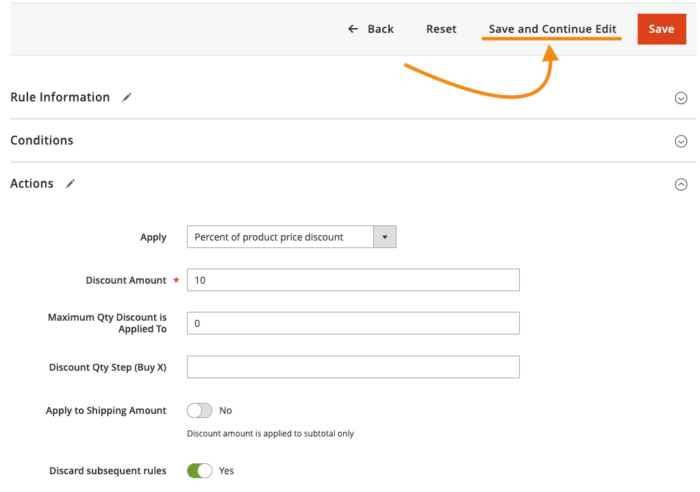Click the Back arrow icon
Image resolution: width=700 pixels, height=492 pixels.
(x=353, y=29)
